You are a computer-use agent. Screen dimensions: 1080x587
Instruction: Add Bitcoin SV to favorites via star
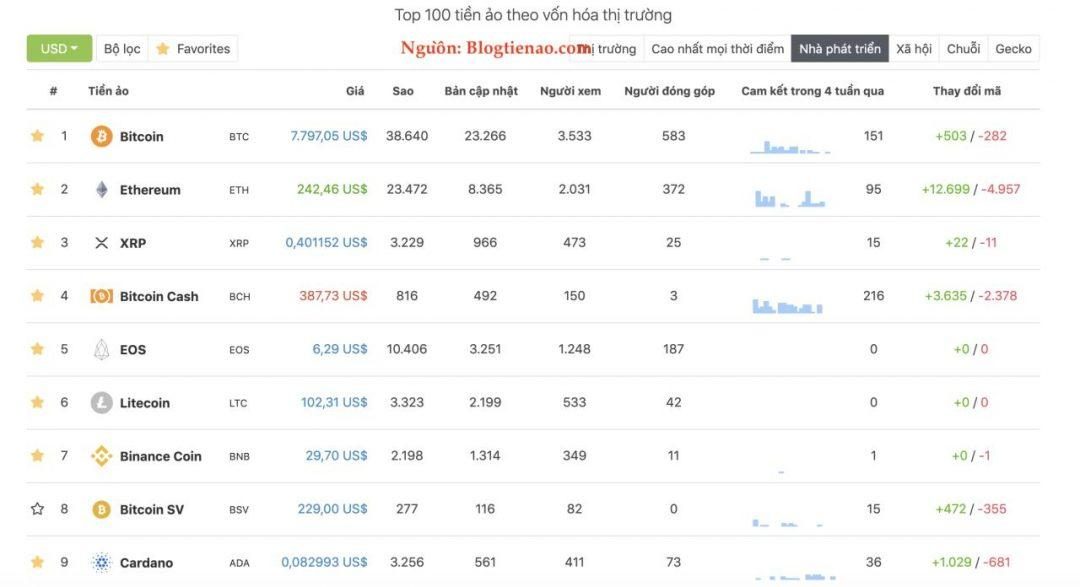(37, 508)
